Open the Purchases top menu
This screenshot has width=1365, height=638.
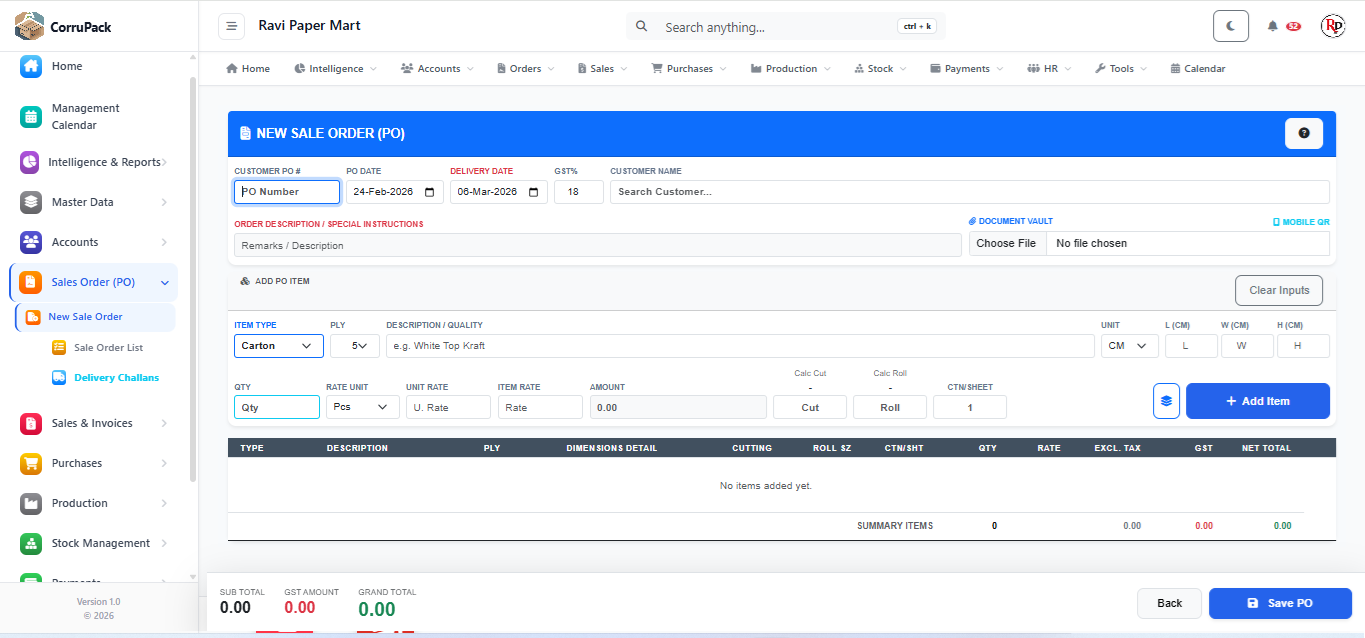[x=689, y=69]
